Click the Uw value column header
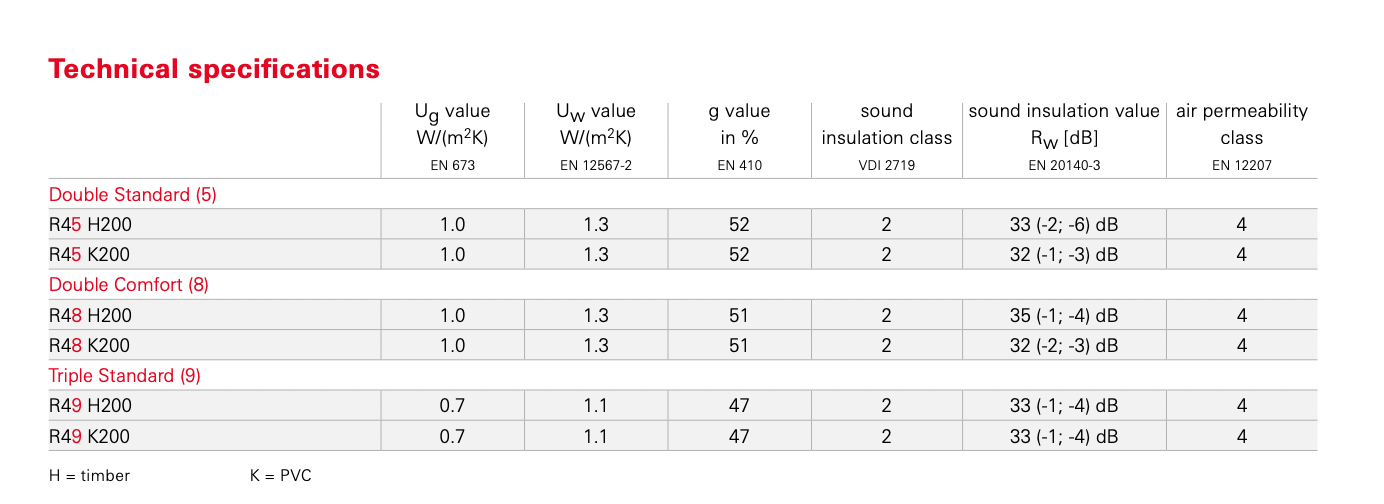The width and height of the screenshot is (1384, 504). coord(596,124)
